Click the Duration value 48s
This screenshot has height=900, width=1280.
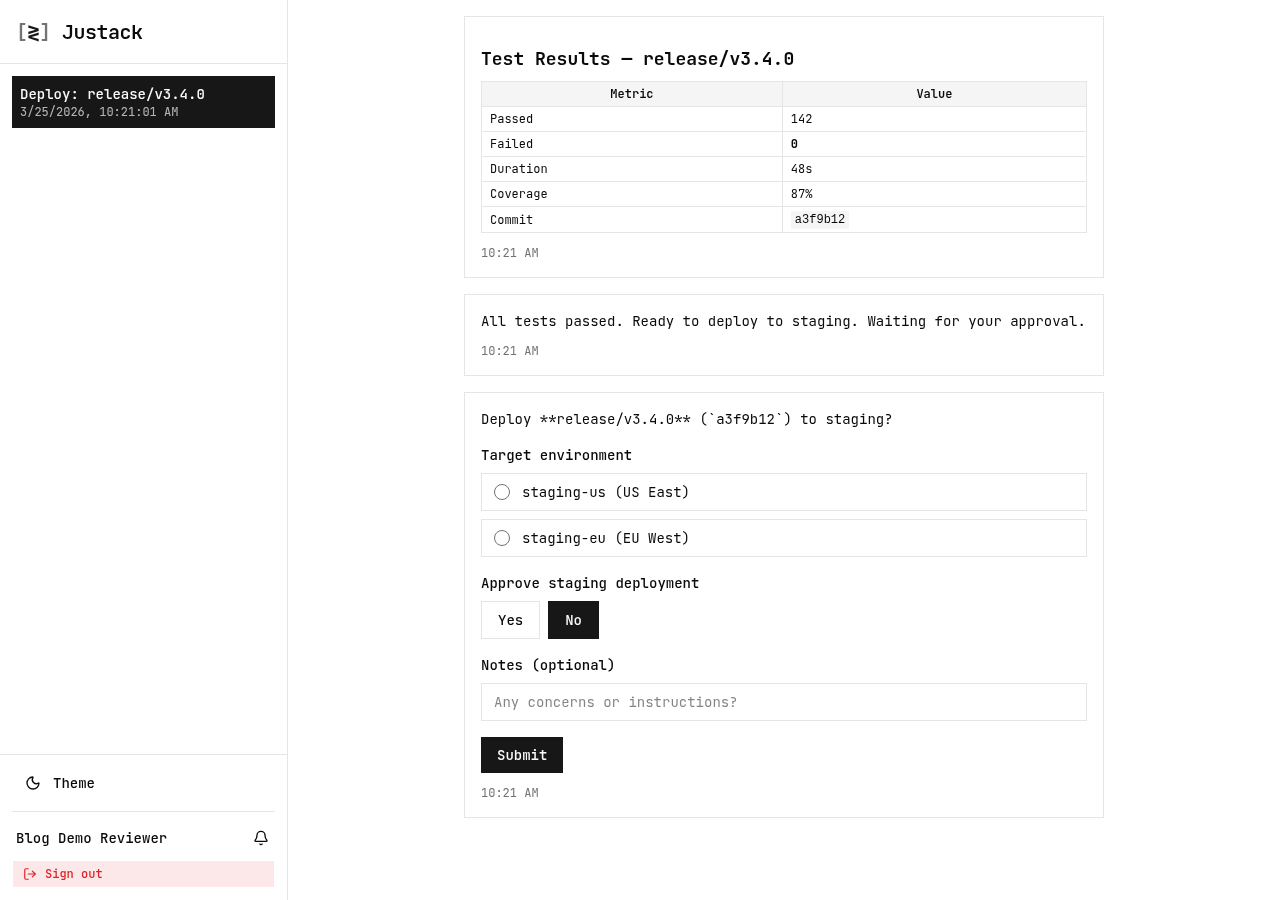(x=801, y=169)
